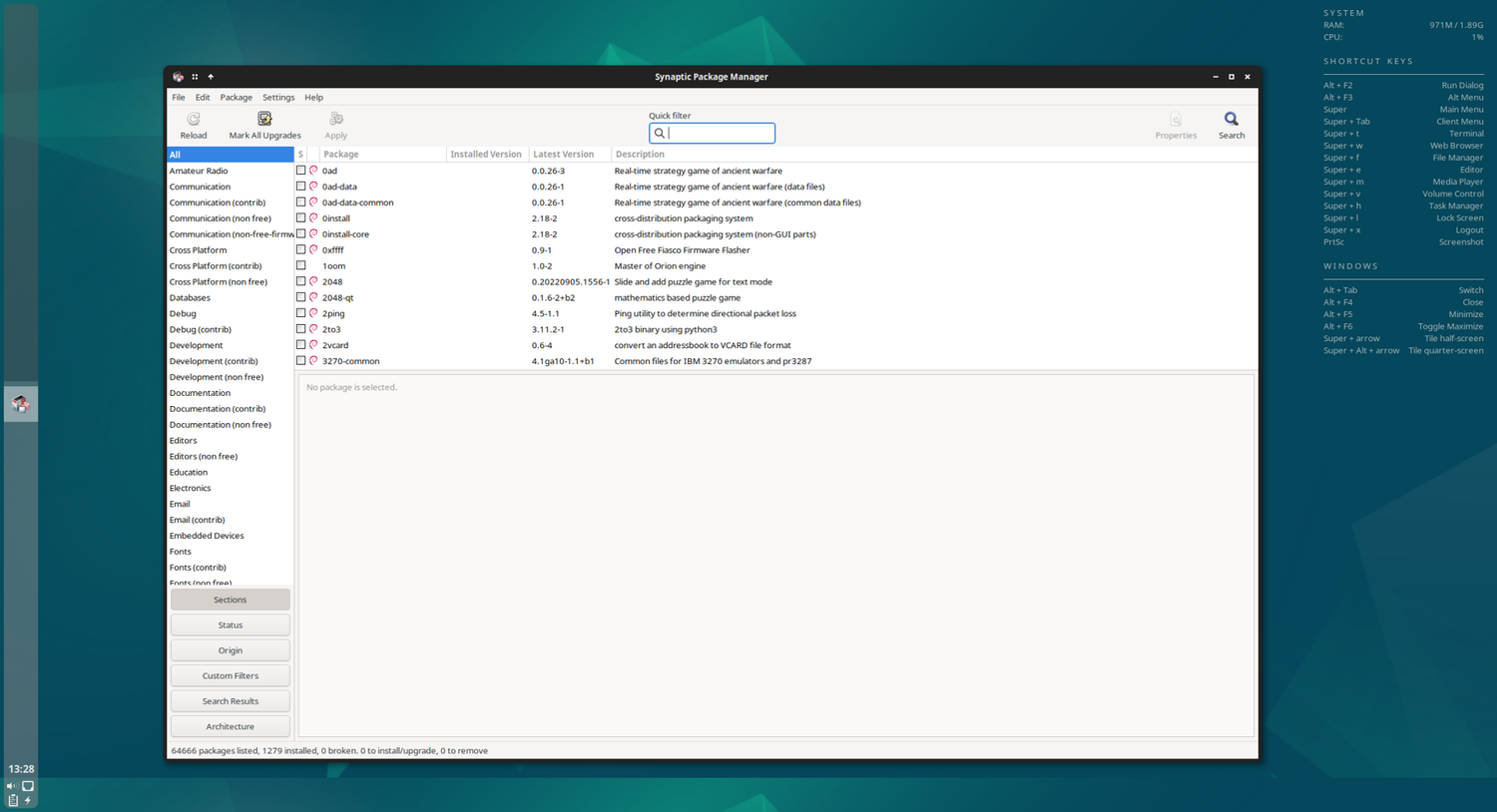Click the Apply gears icon
1497x812 pixels.
coord(336,119)
